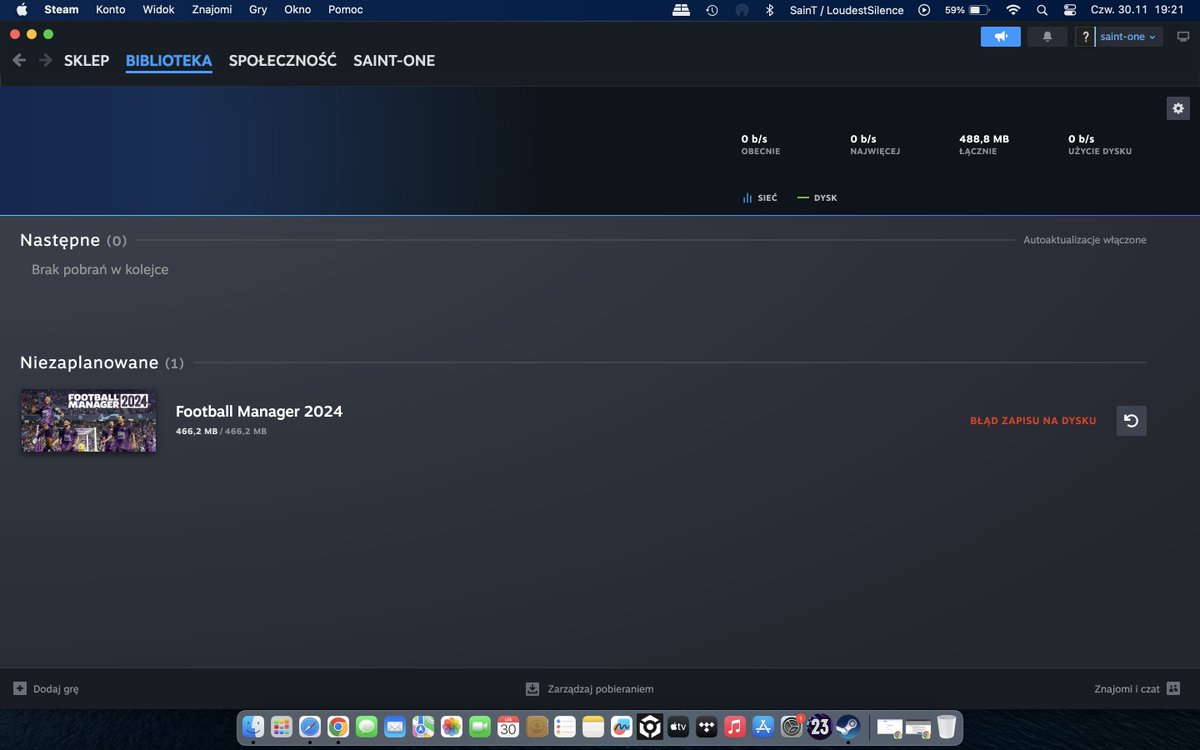The width and height of the screenshot is (1200, 750).
Task: Click the Następne section heading
Action: click(60, 240)
